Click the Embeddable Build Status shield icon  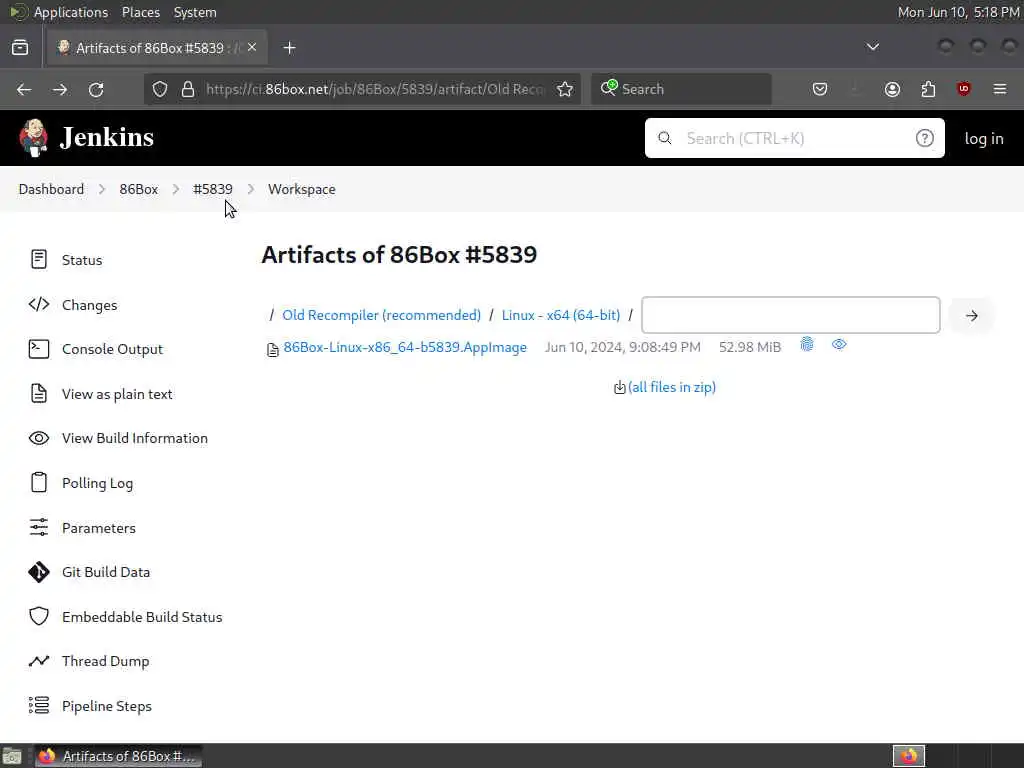coord(39,616)
